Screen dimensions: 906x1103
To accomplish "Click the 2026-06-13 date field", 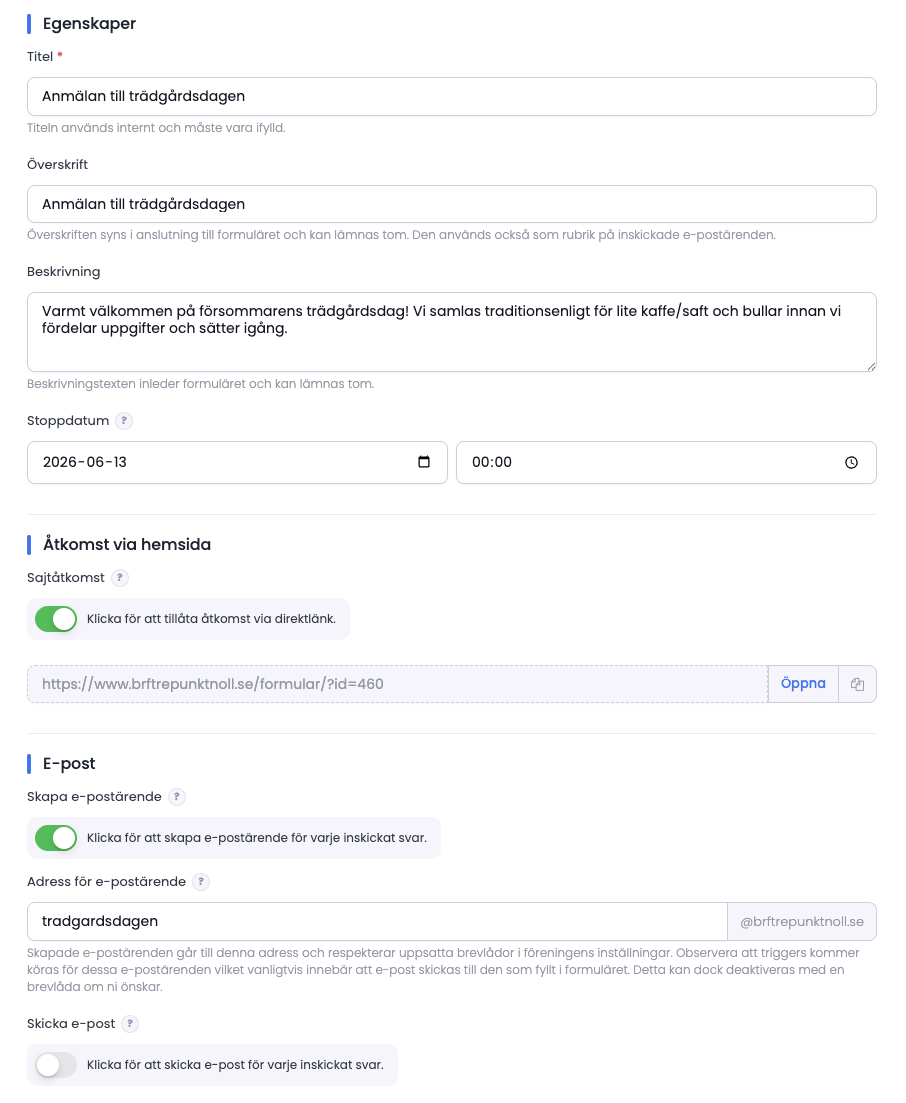I will tap(237, 462).
